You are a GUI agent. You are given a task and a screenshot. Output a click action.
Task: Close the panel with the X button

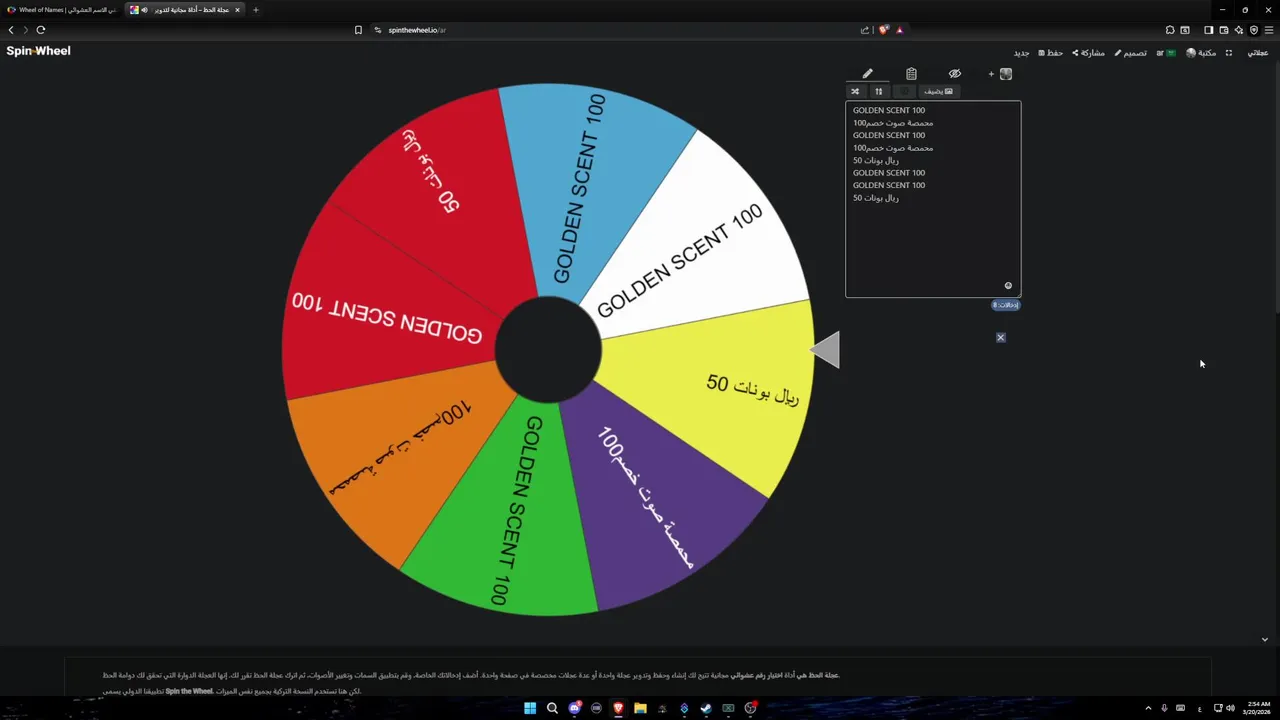click(x=1000, y=338)
